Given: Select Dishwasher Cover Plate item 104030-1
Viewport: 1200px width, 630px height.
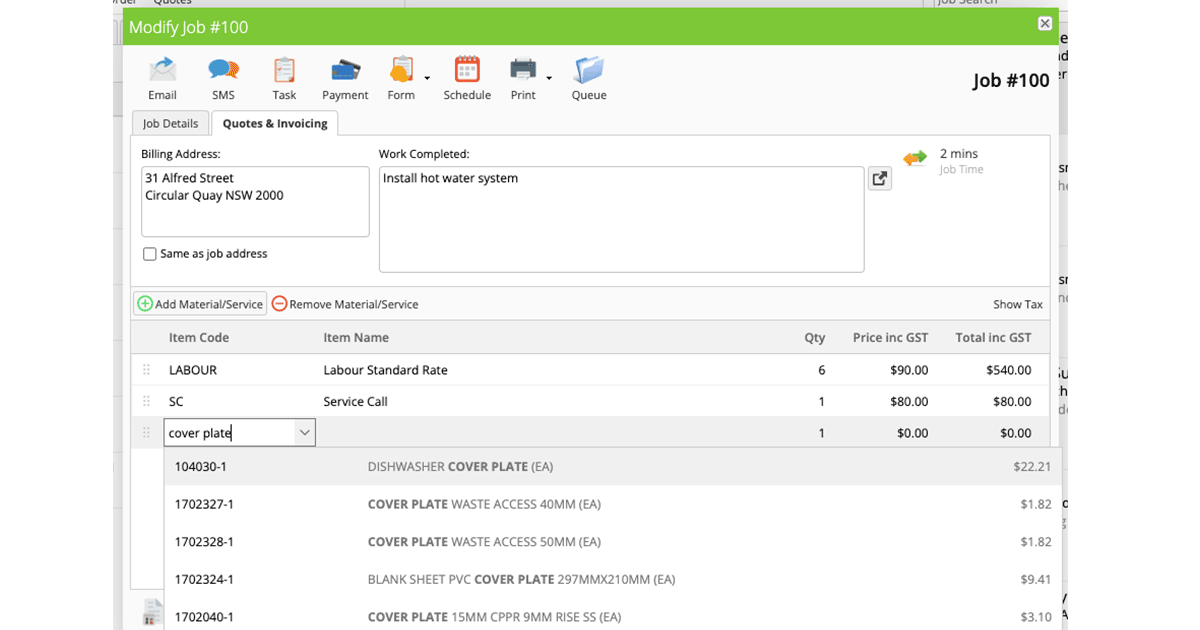Looking at the screenshot, I should point(460,467).
